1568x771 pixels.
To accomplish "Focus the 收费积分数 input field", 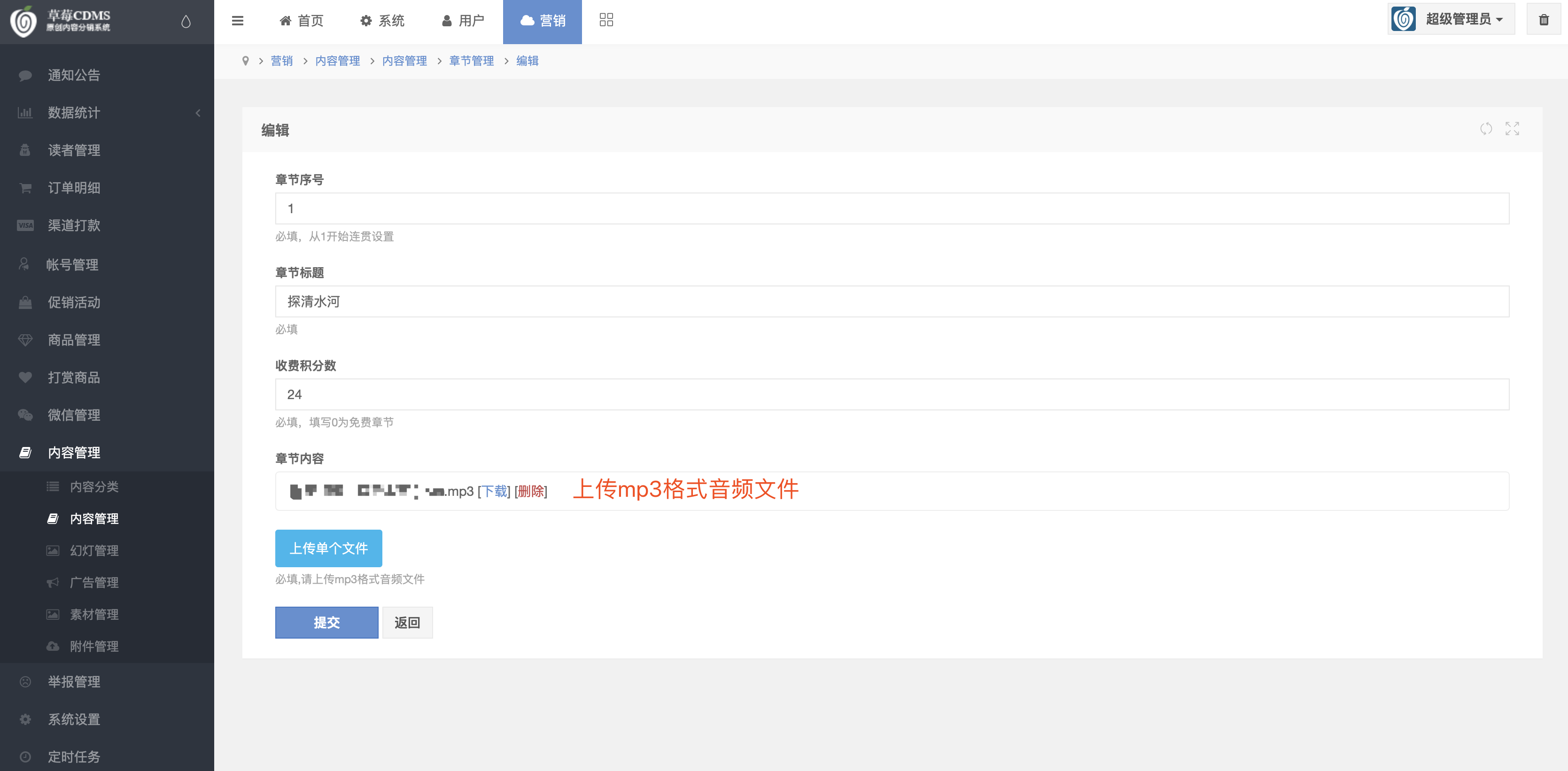I will coord(893,395).
